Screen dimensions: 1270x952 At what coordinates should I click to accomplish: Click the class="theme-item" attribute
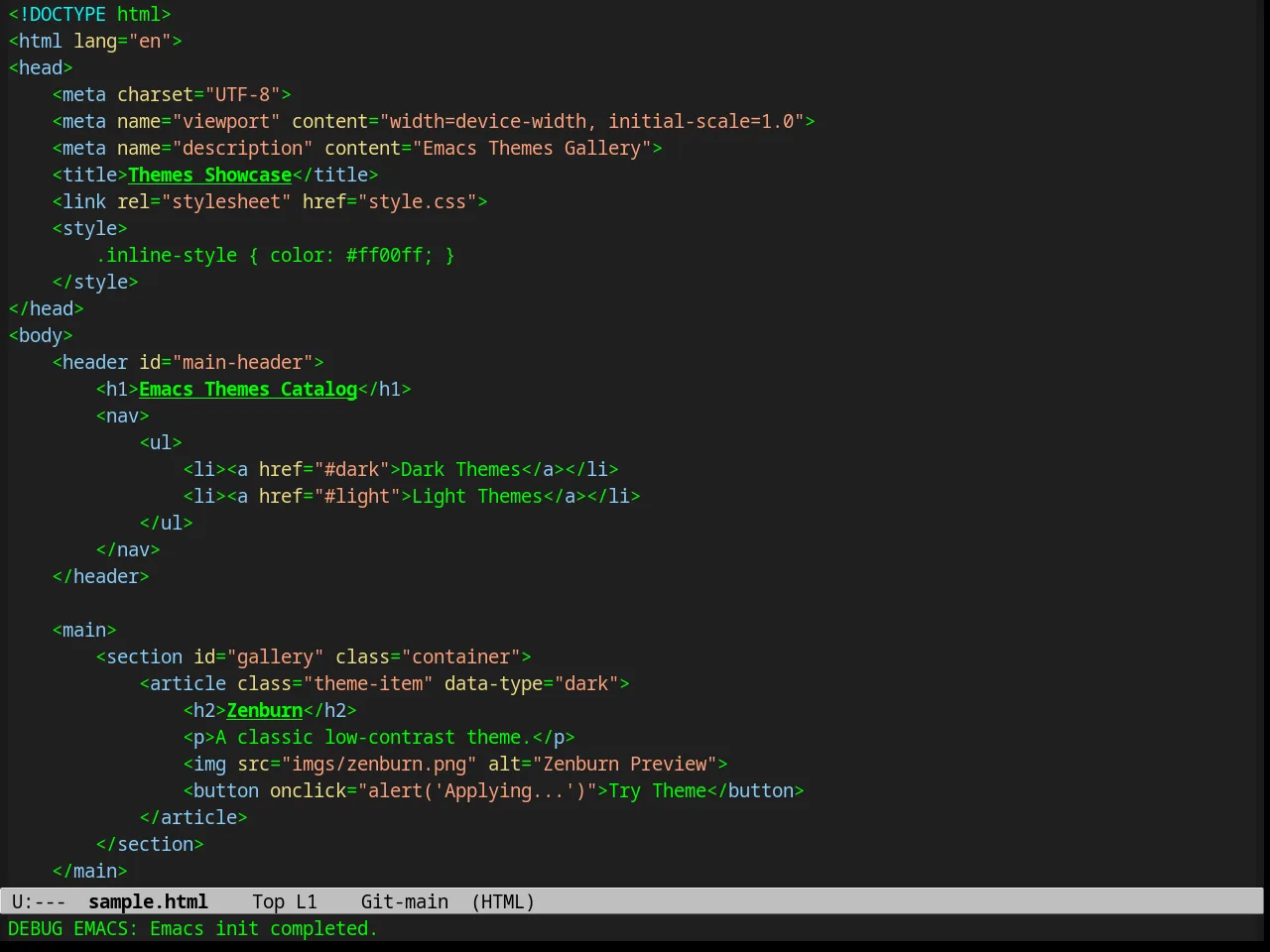tap(335, 683)
